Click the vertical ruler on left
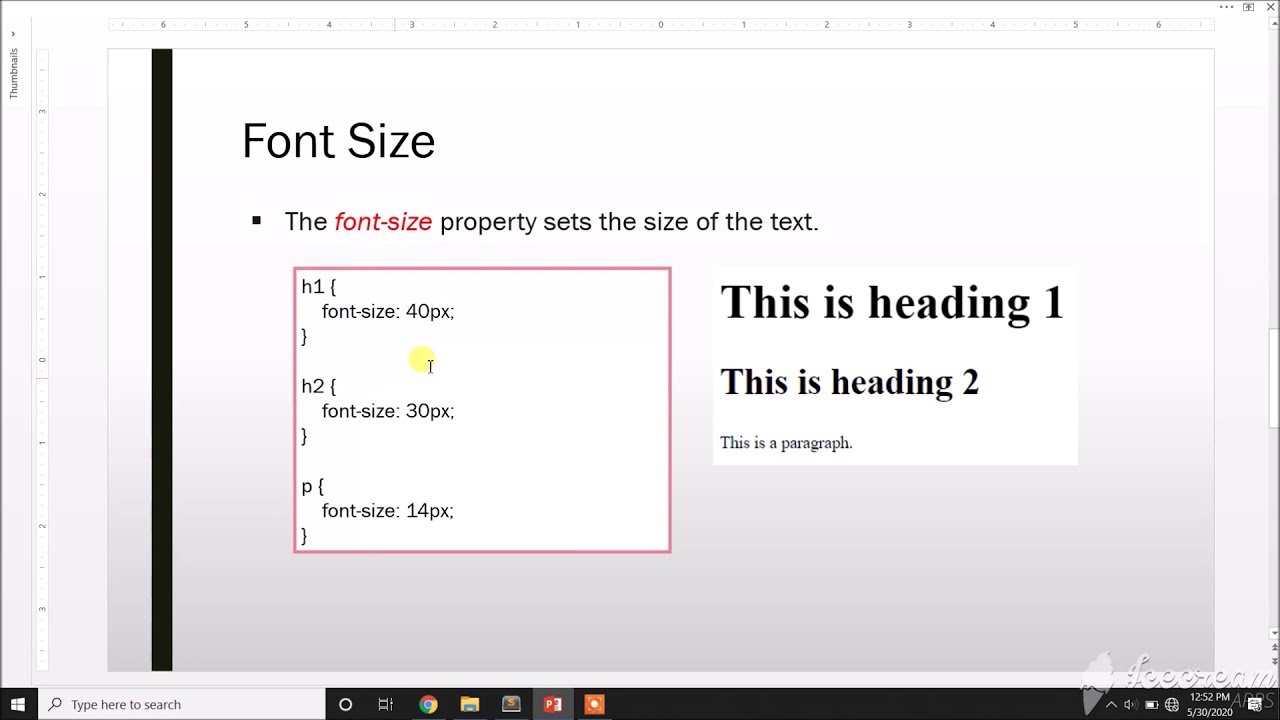The width and height of the screenshot is (1280, 720). (x=42, y=359)
